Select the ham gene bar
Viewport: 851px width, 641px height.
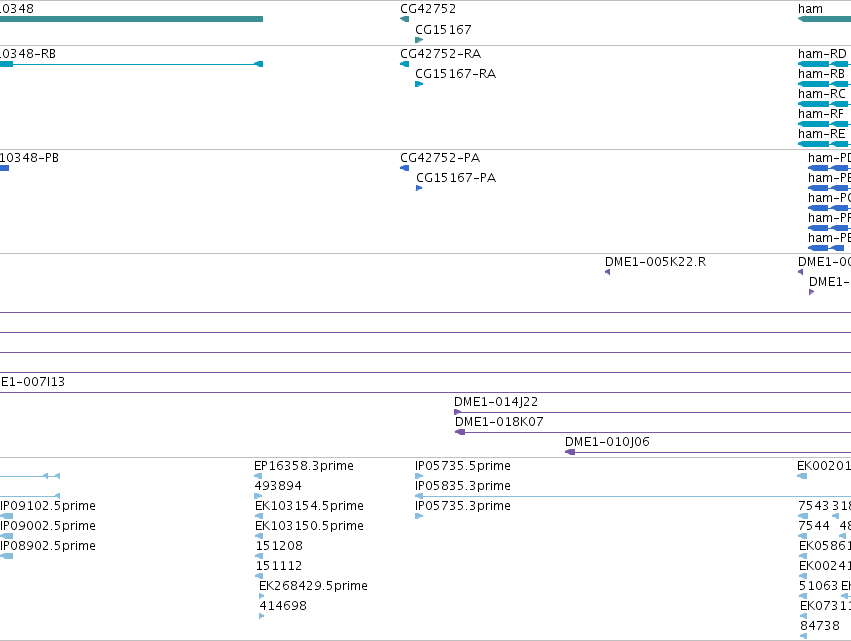click(824, 19)
